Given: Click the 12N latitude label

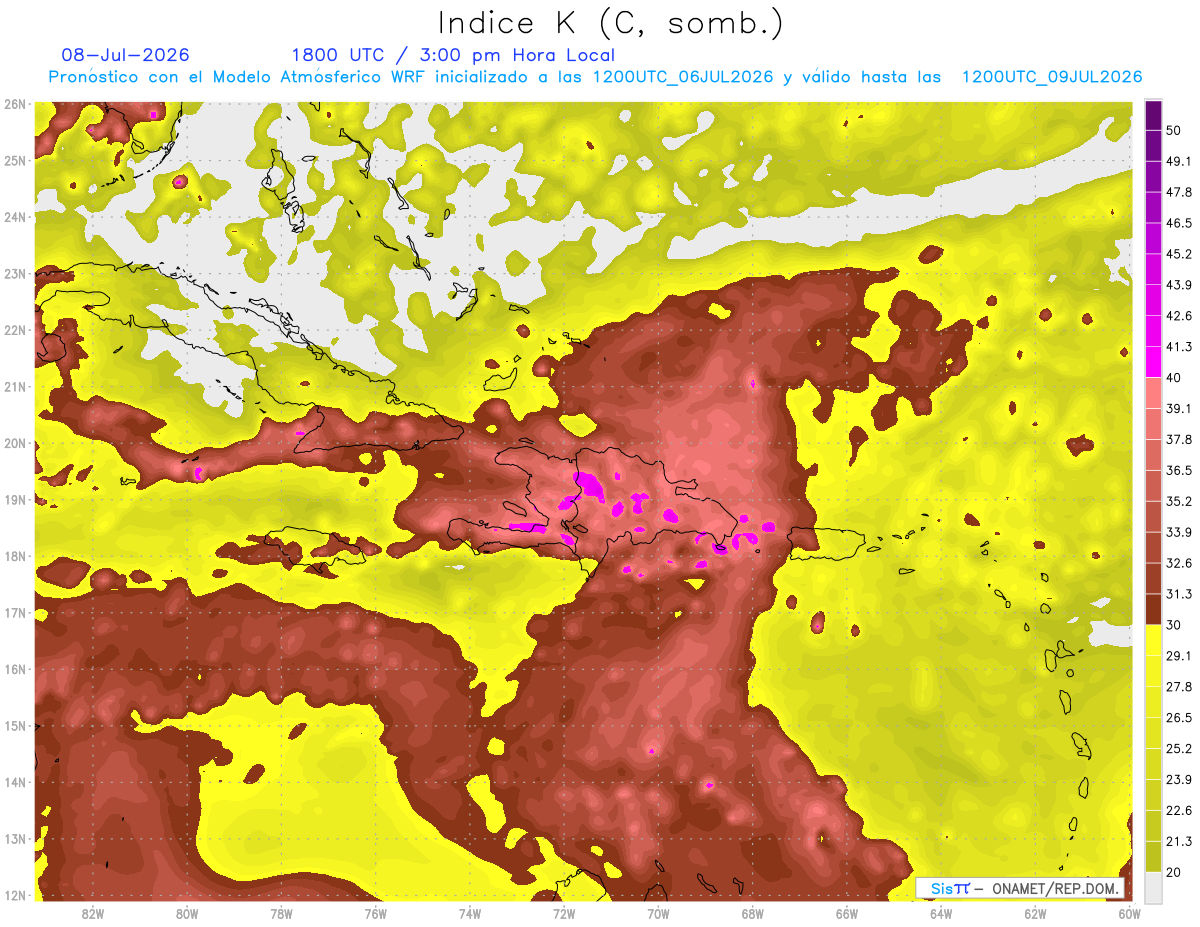Looking at the screenshot, I should [15, 895].
